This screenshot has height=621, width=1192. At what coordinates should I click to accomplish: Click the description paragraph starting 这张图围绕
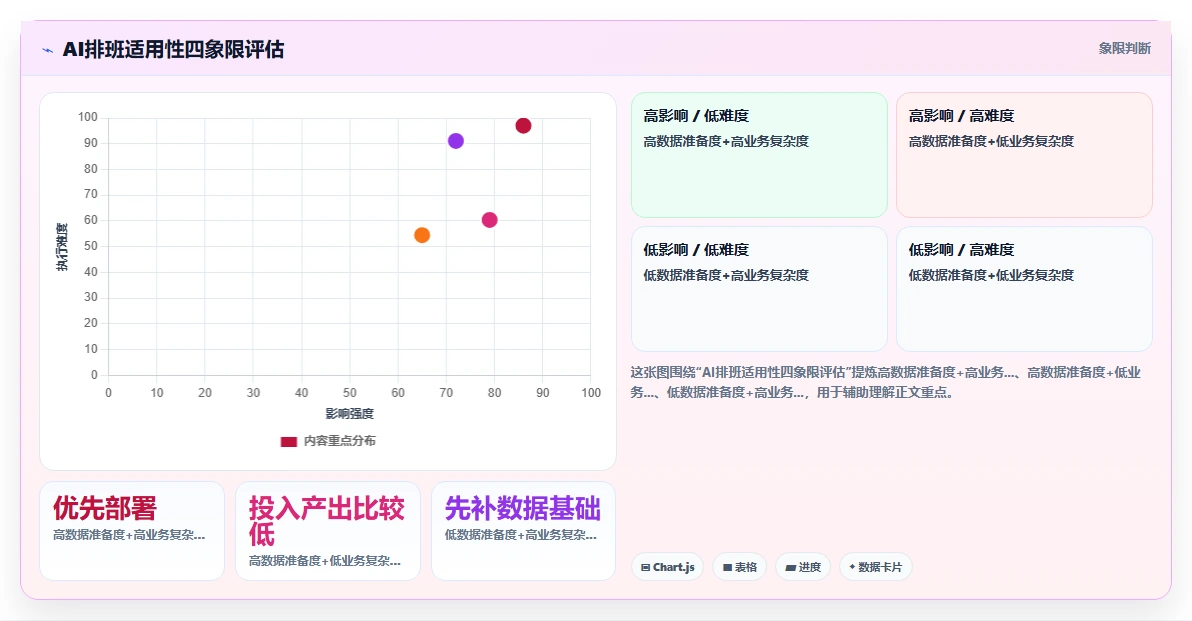[x=886, y=382]
